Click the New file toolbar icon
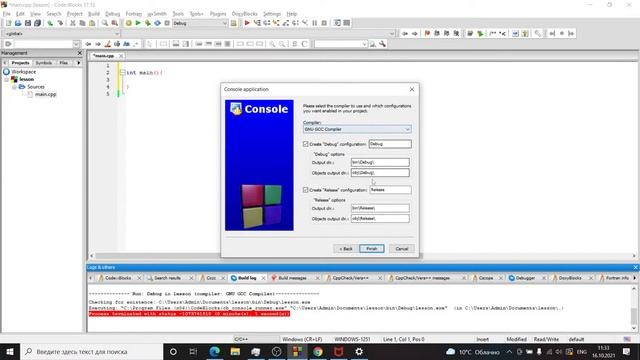Viewport: 640px width, 360px height. 9,23
